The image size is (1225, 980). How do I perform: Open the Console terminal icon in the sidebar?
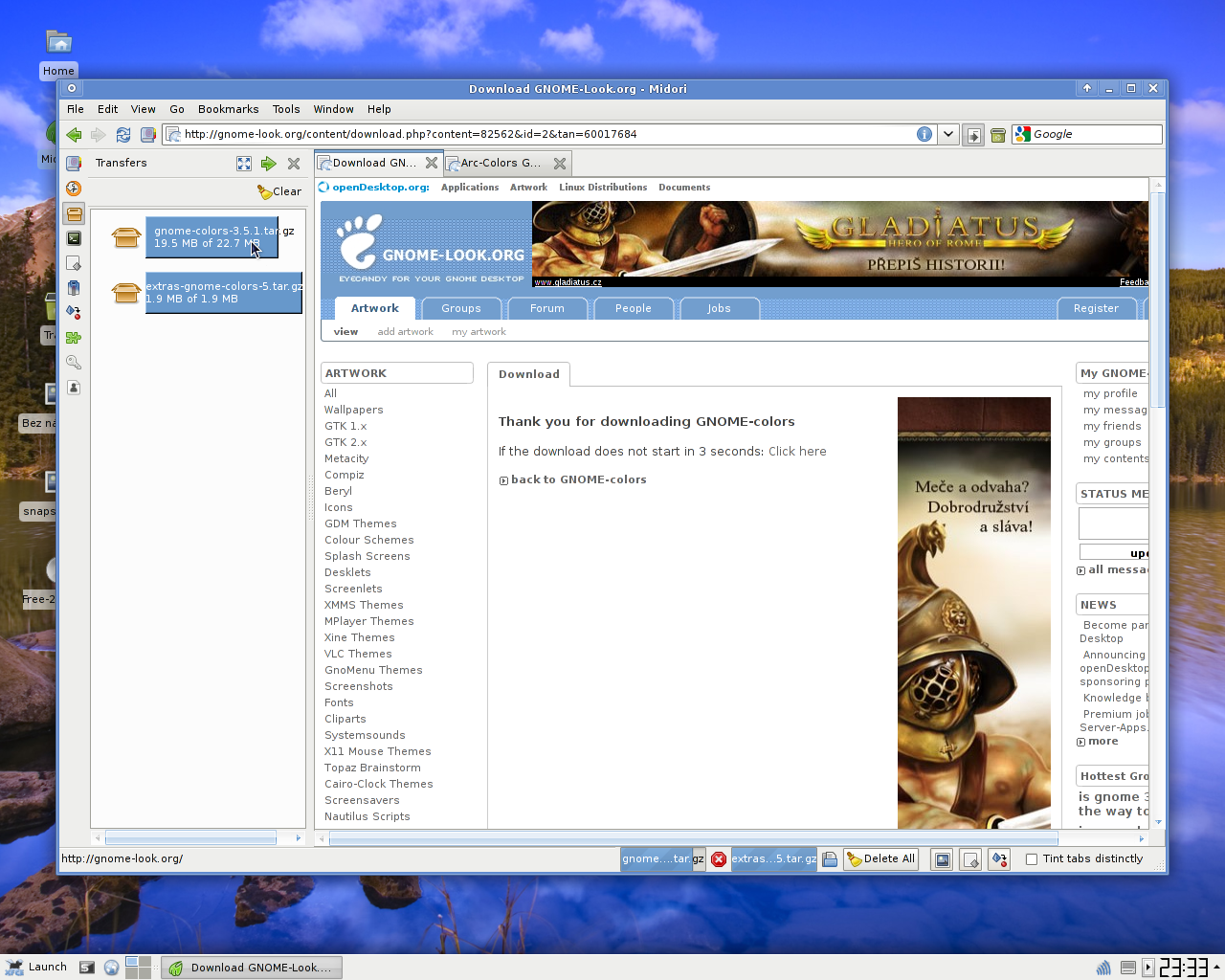(74, 238)
